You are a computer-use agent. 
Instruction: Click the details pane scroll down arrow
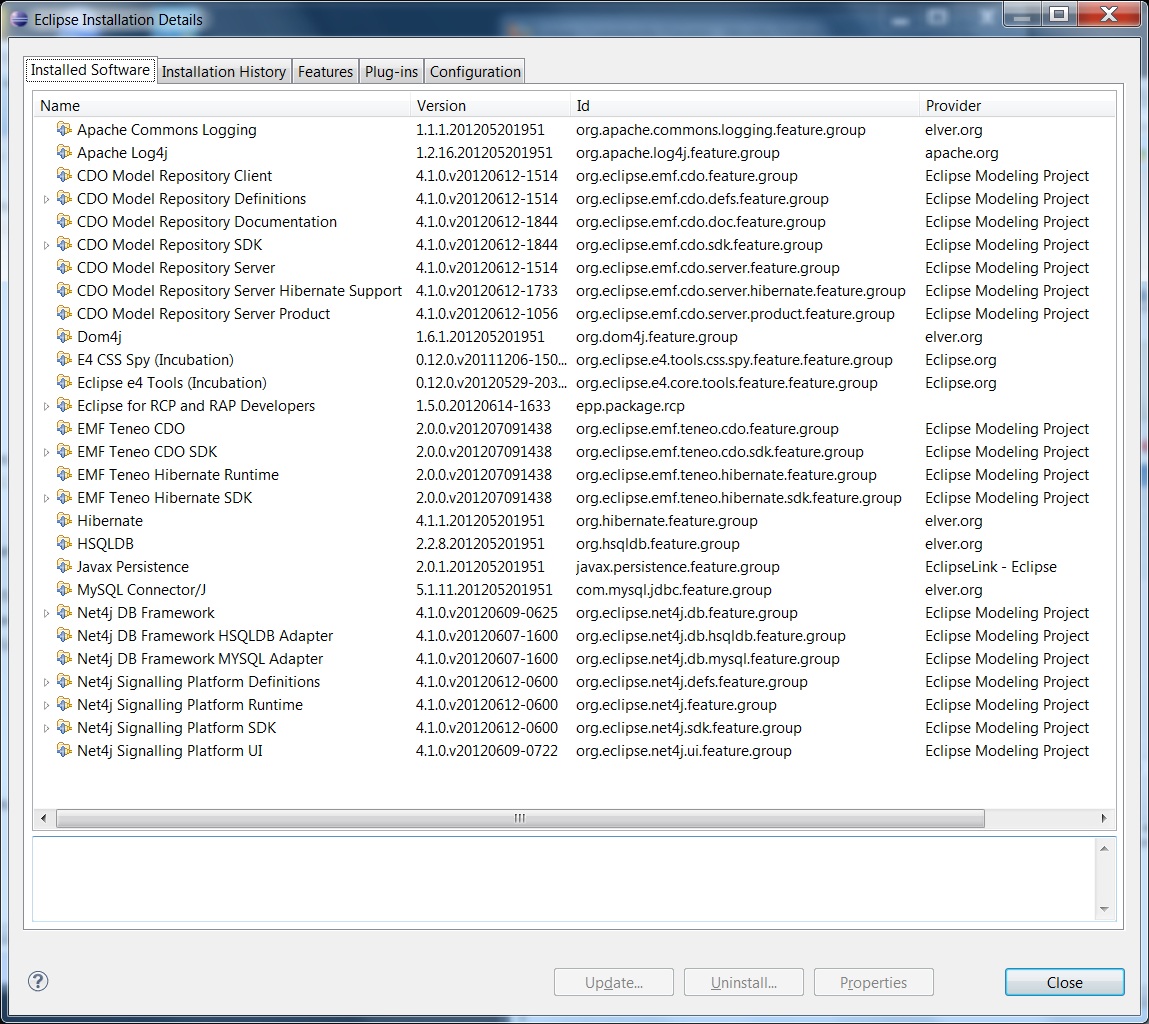[x=1104, y=910]
